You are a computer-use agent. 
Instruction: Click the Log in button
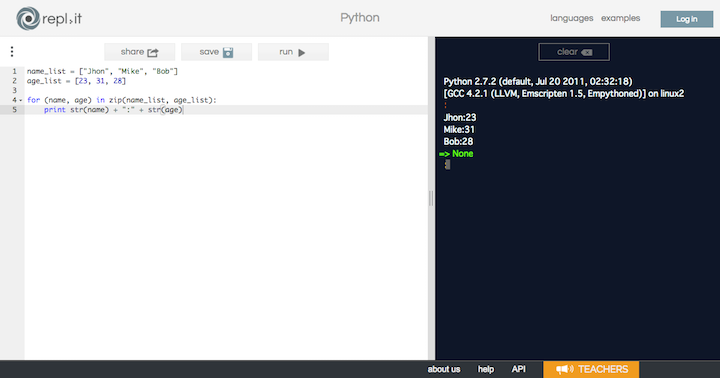coord(687,19)
